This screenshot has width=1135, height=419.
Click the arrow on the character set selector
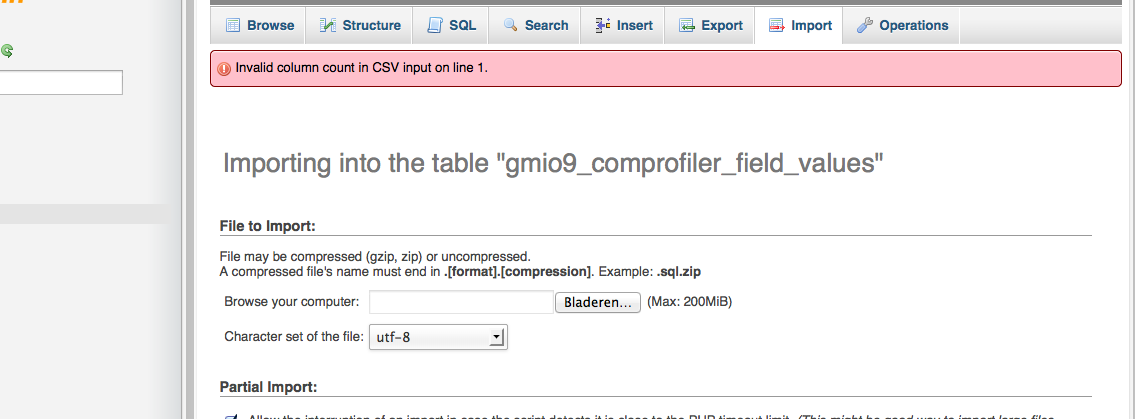(496, 337)
